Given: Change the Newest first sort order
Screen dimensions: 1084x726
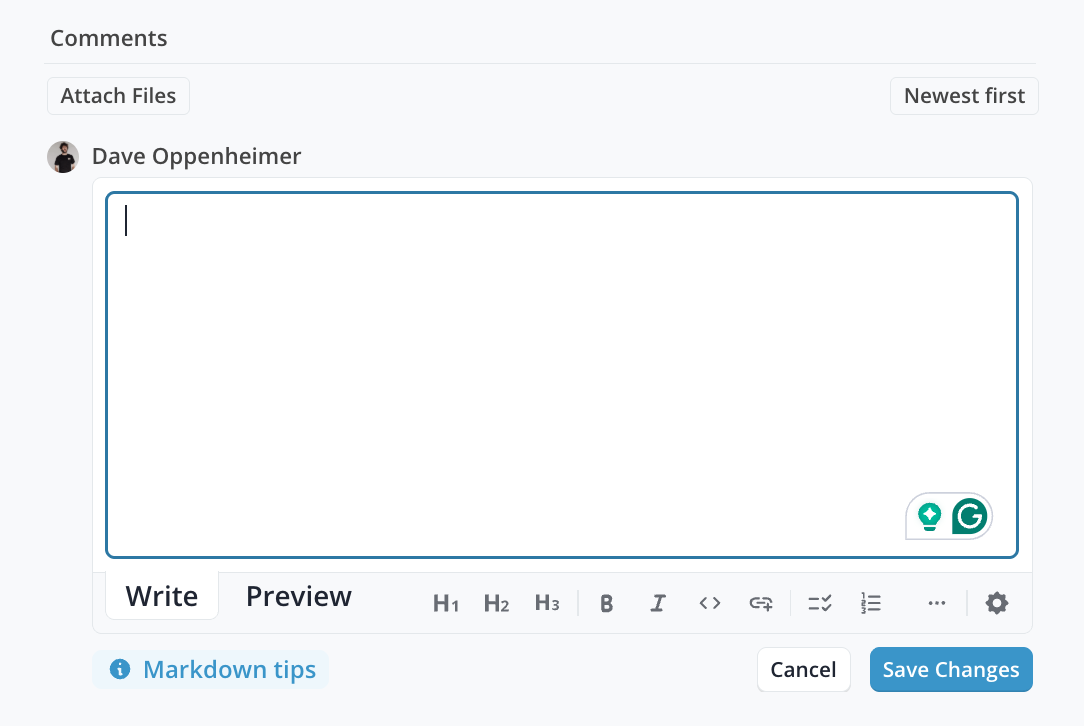Looking at the screenshot, I should 964,96.
